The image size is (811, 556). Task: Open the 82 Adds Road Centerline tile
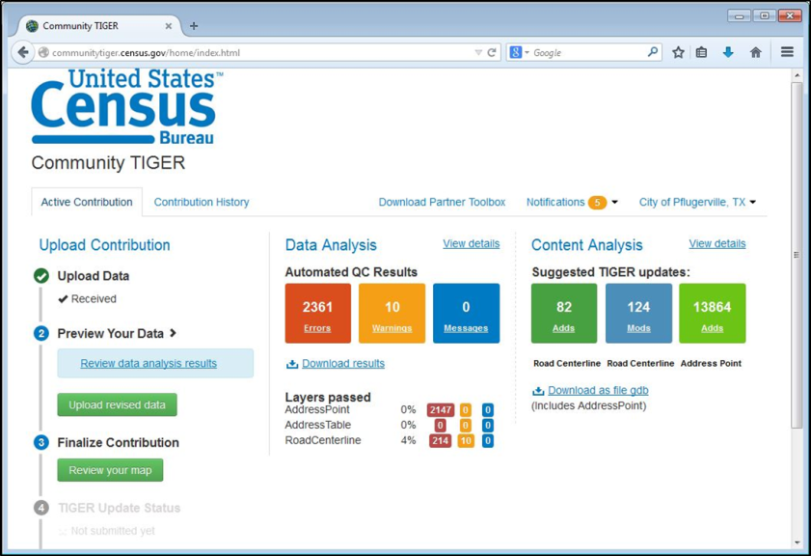(x=564, y=313)
